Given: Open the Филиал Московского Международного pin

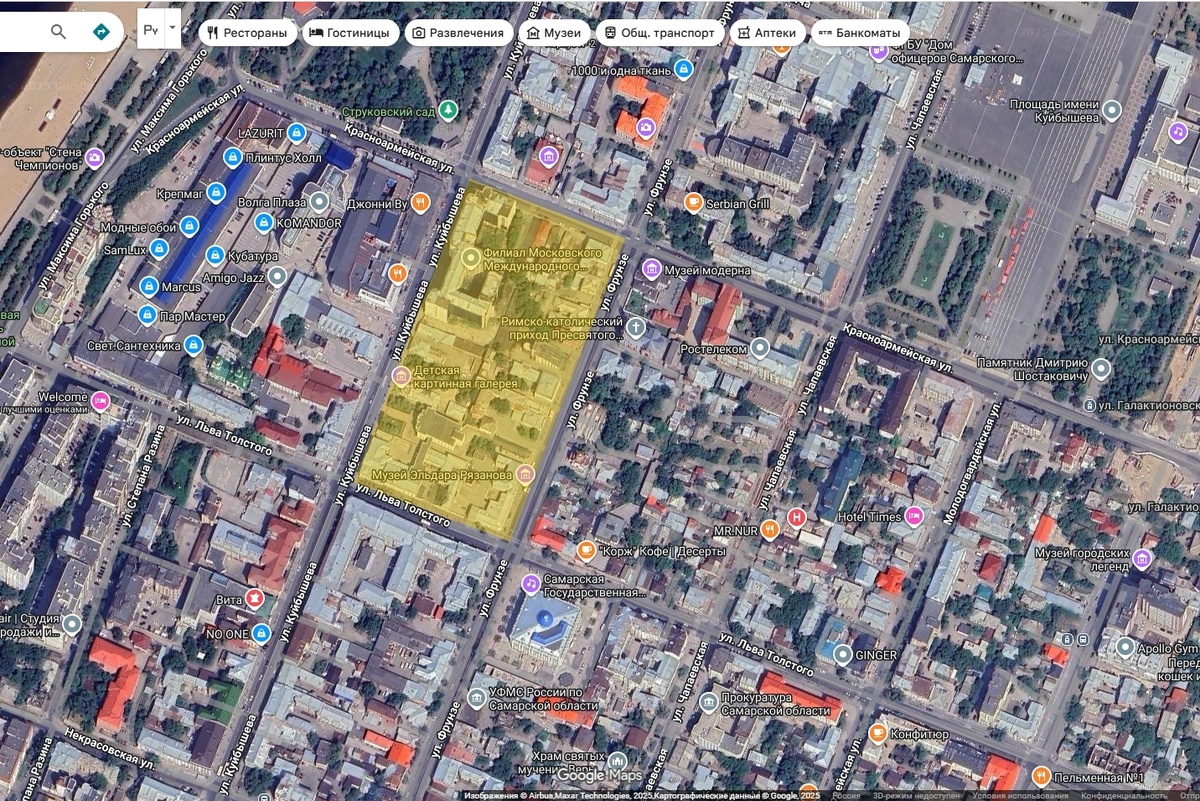Looking at the screenshot, I should (471, 260).
